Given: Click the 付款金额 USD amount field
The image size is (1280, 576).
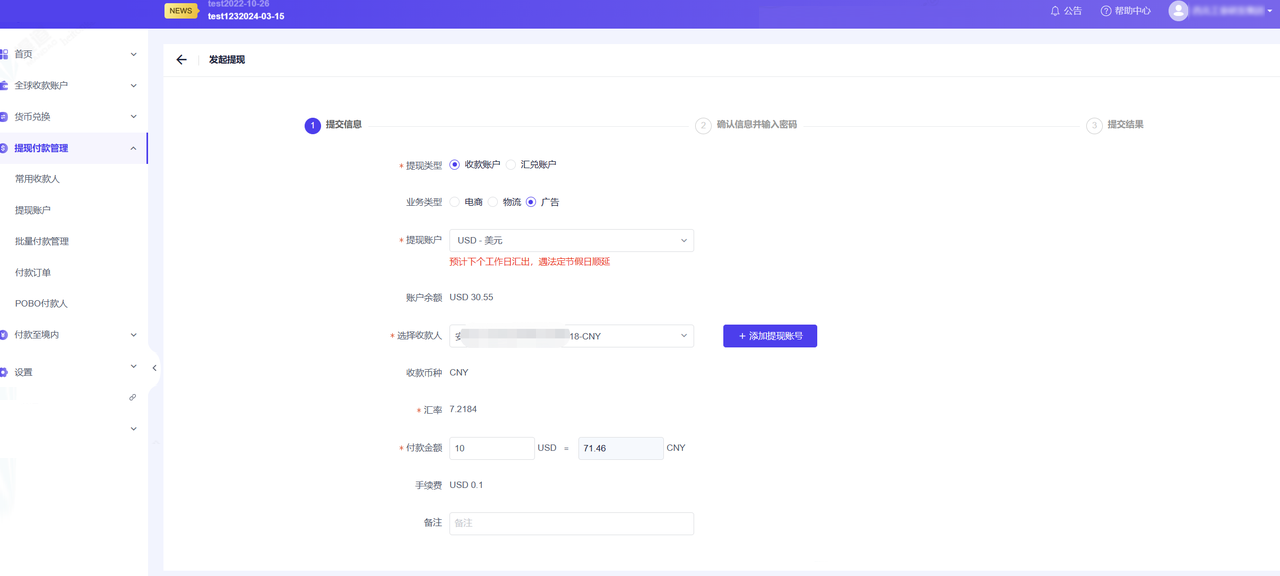Looking at the screenshot, I should pos(492,448).
